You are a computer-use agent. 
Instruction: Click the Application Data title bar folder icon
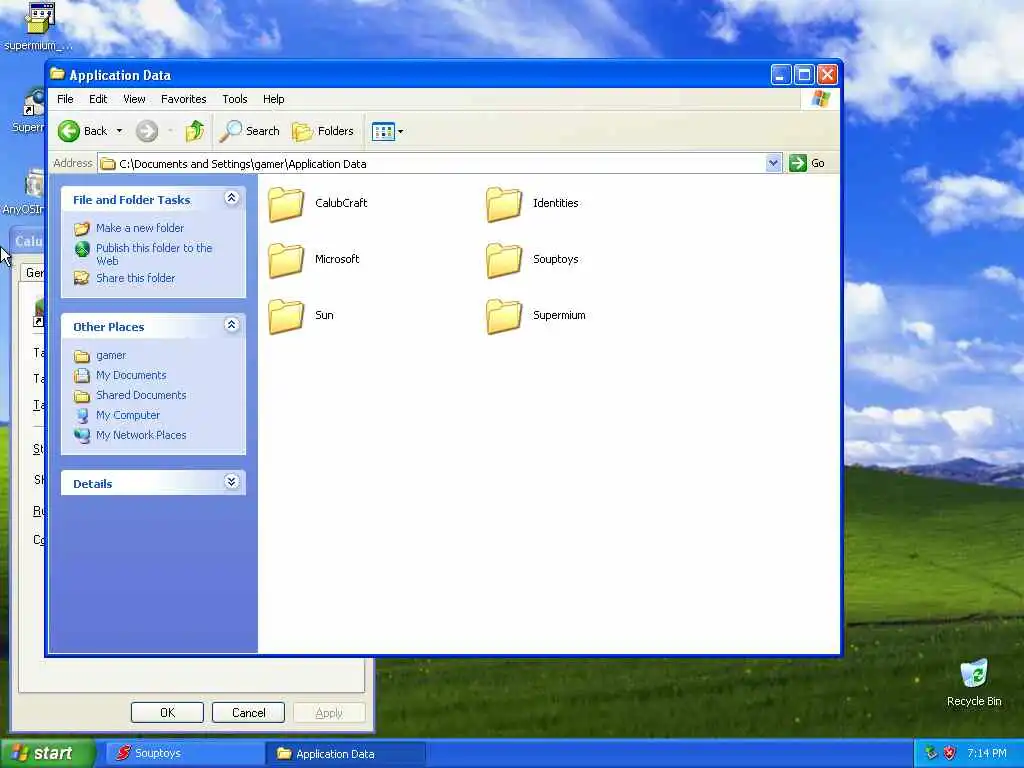click(x=57, y=74)
